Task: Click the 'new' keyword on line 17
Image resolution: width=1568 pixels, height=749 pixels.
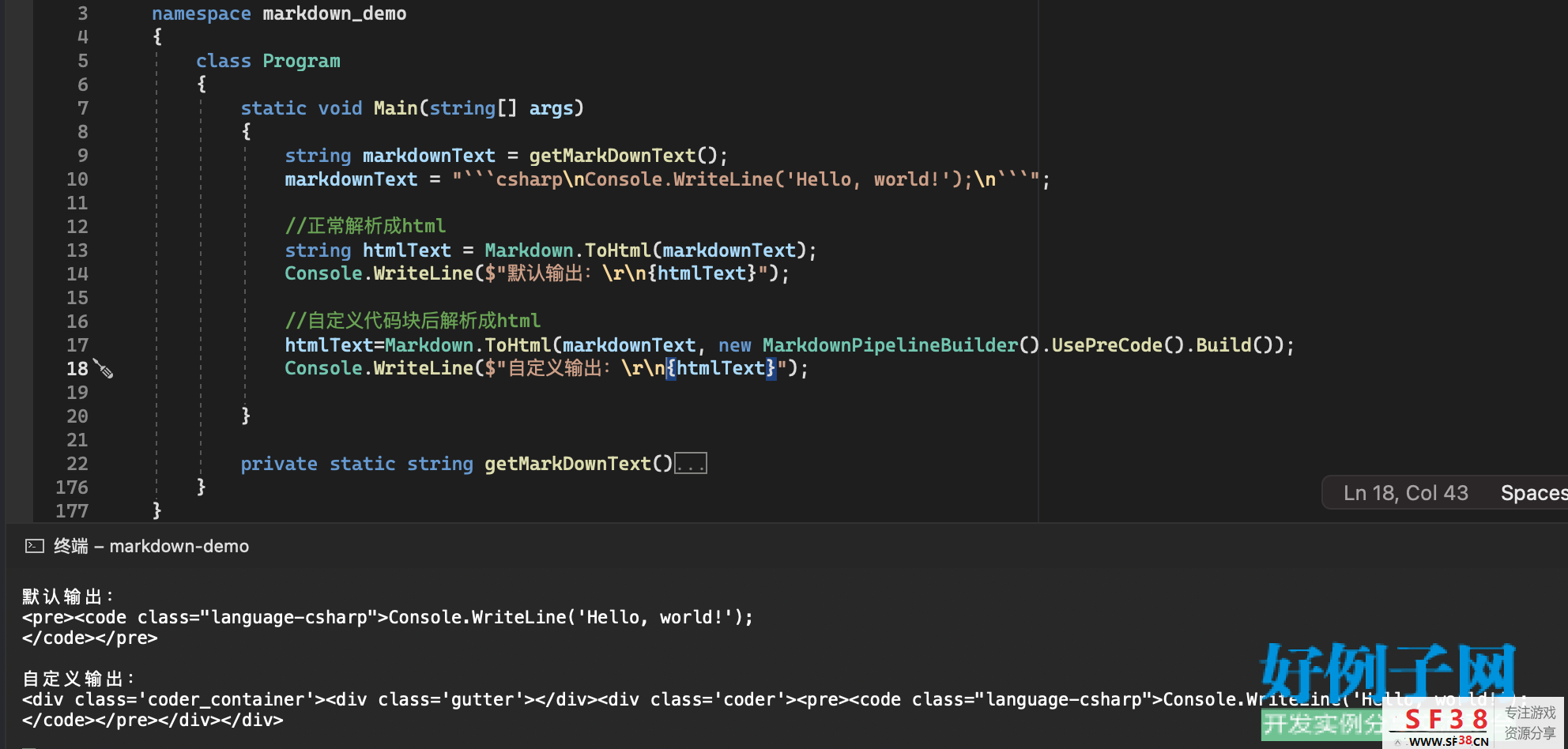Action: [x=735, y=345]
